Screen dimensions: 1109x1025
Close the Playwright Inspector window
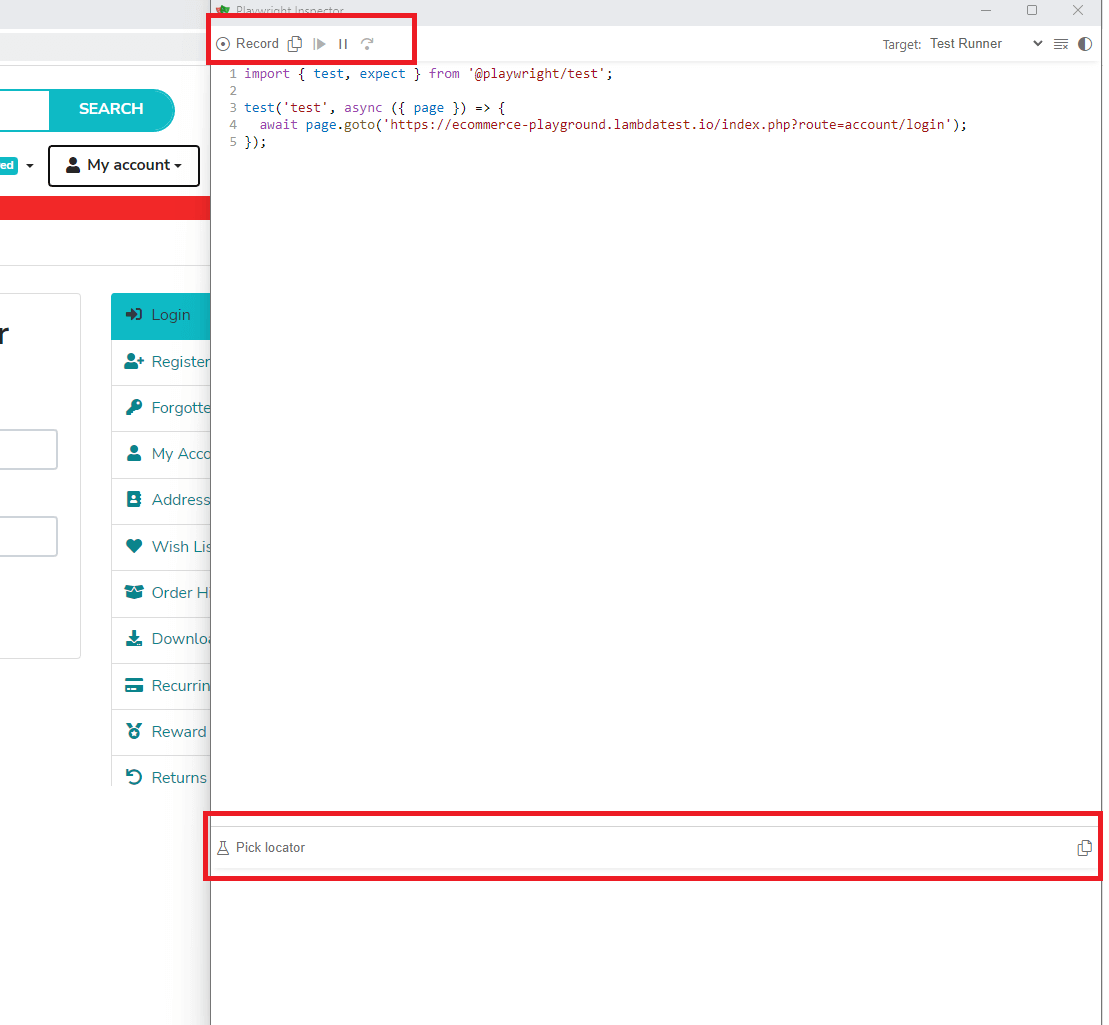(1078, 10)
